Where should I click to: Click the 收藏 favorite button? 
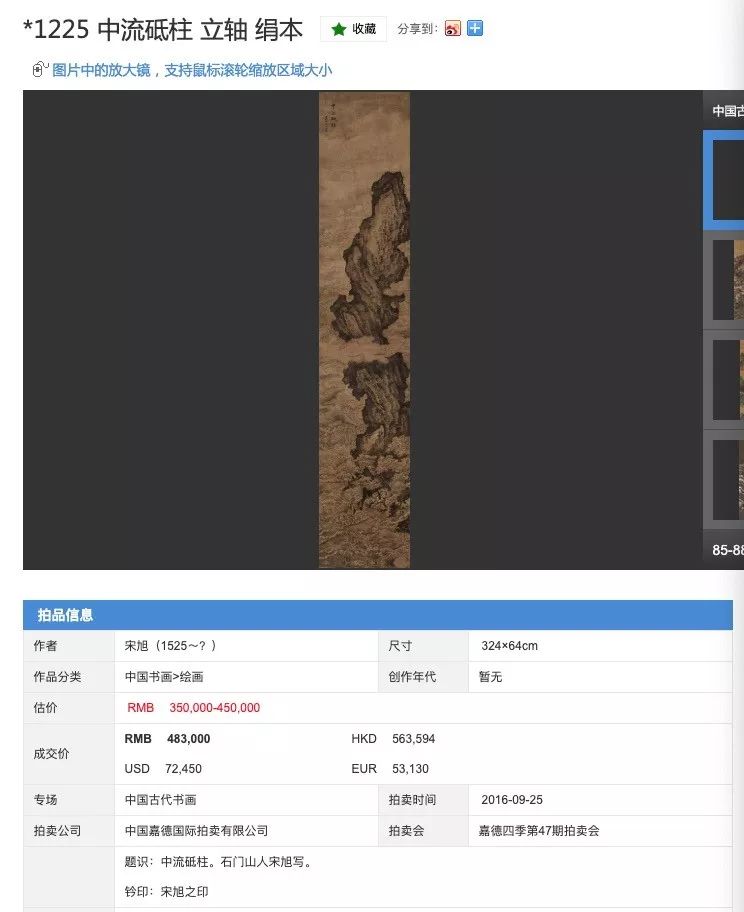353,29
